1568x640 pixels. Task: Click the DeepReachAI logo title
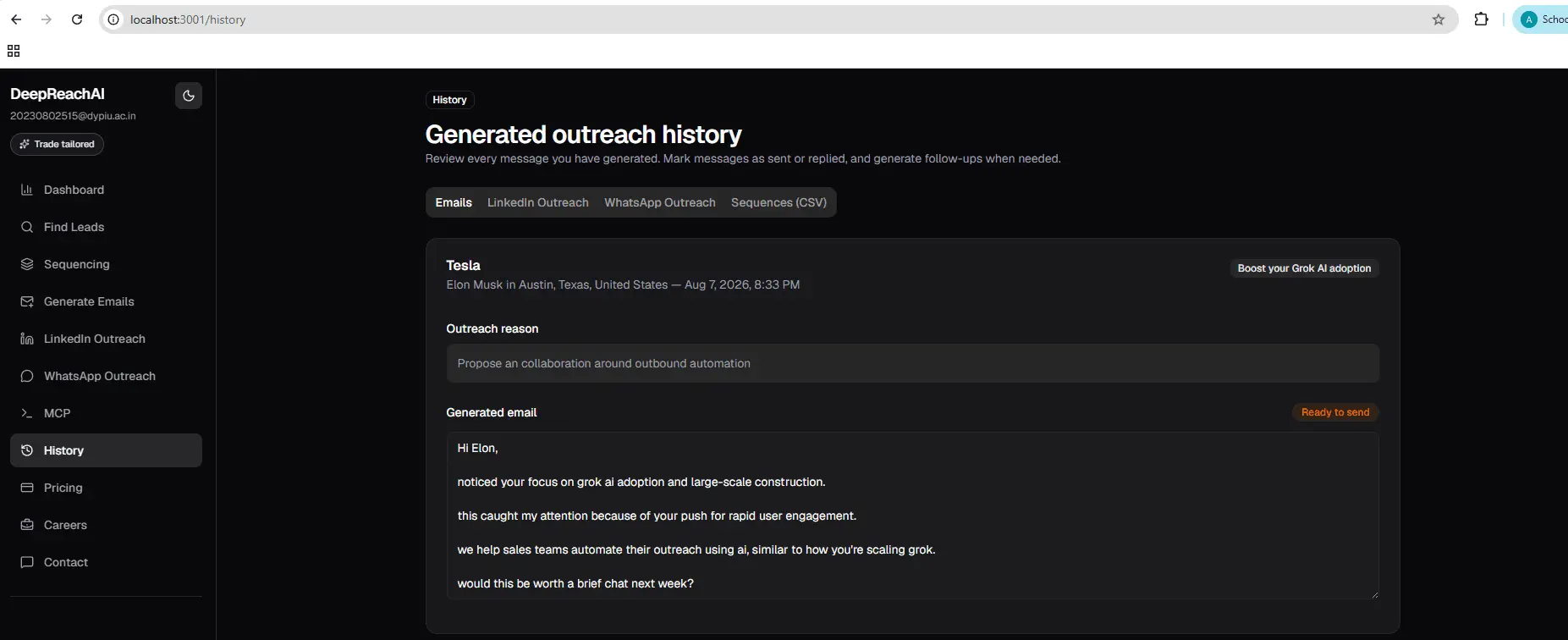(58, 94)
